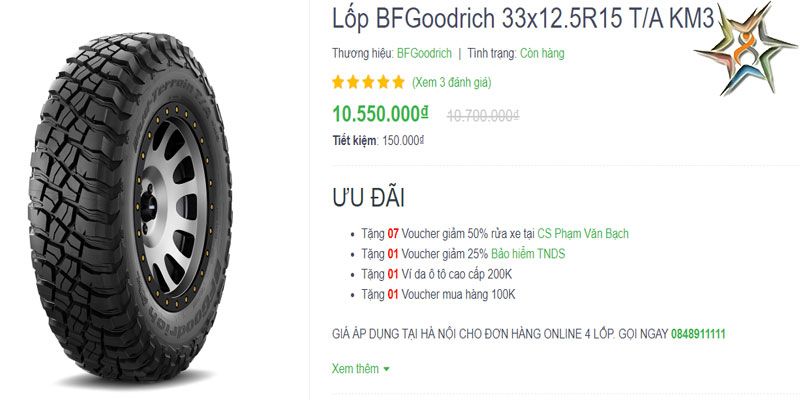
Task: Click the Voucher mua hàng 100K offer
Action: tap(458, 294)
